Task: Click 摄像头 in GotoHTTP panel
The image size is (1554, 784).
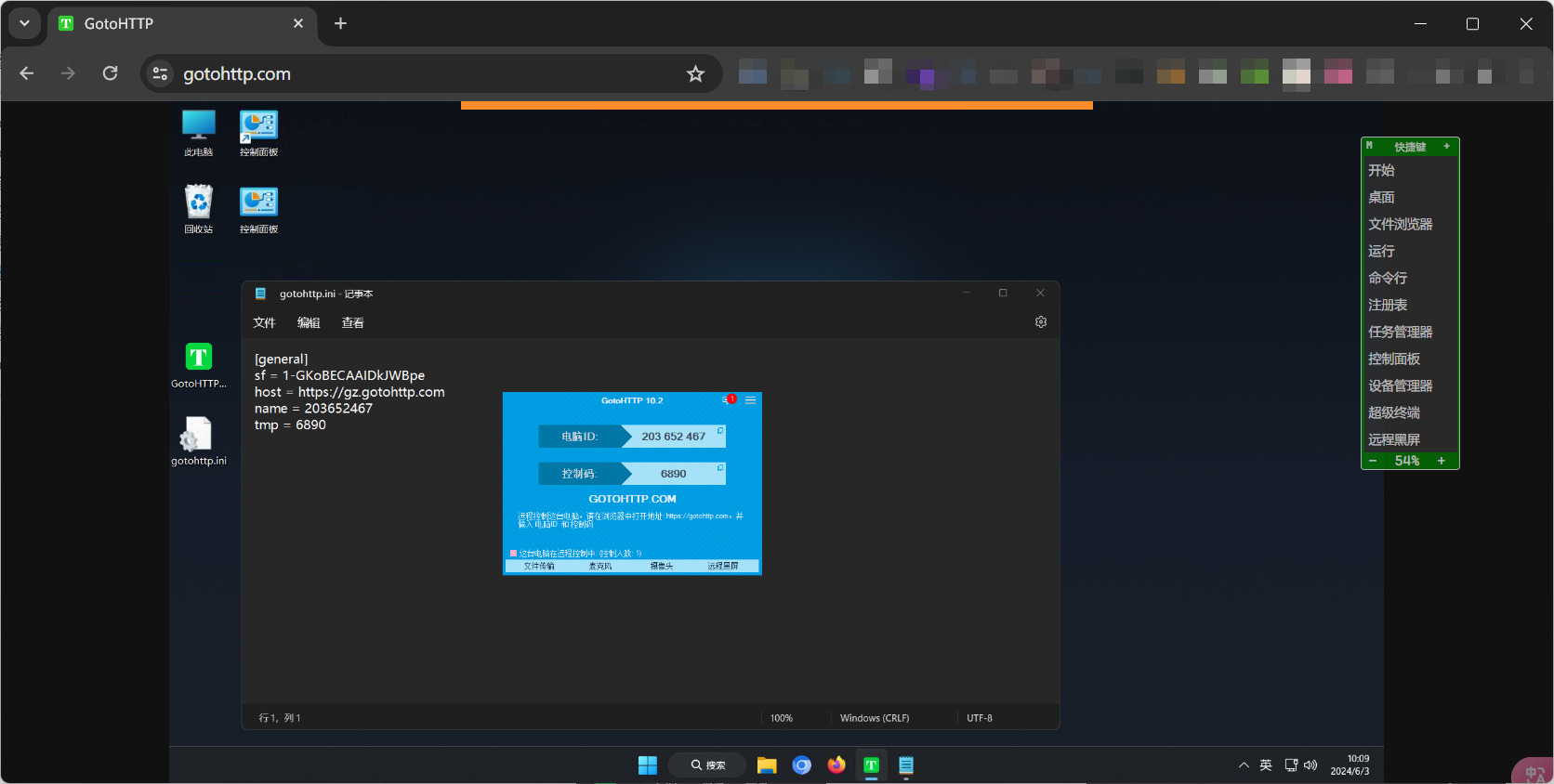Action: [662, 566]
